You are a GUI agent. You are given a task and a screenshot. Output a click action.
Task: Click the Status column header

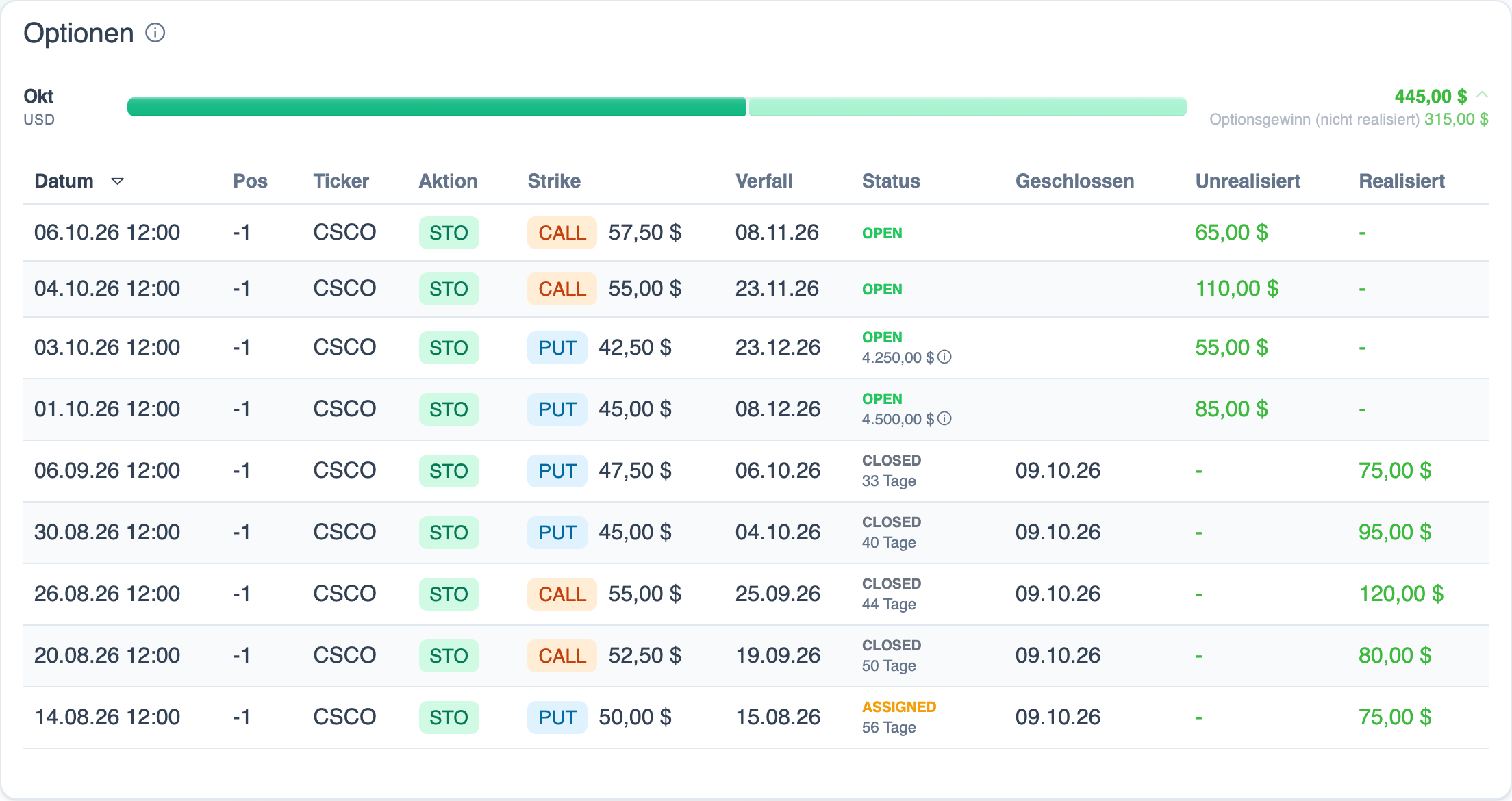pos(891,181)
